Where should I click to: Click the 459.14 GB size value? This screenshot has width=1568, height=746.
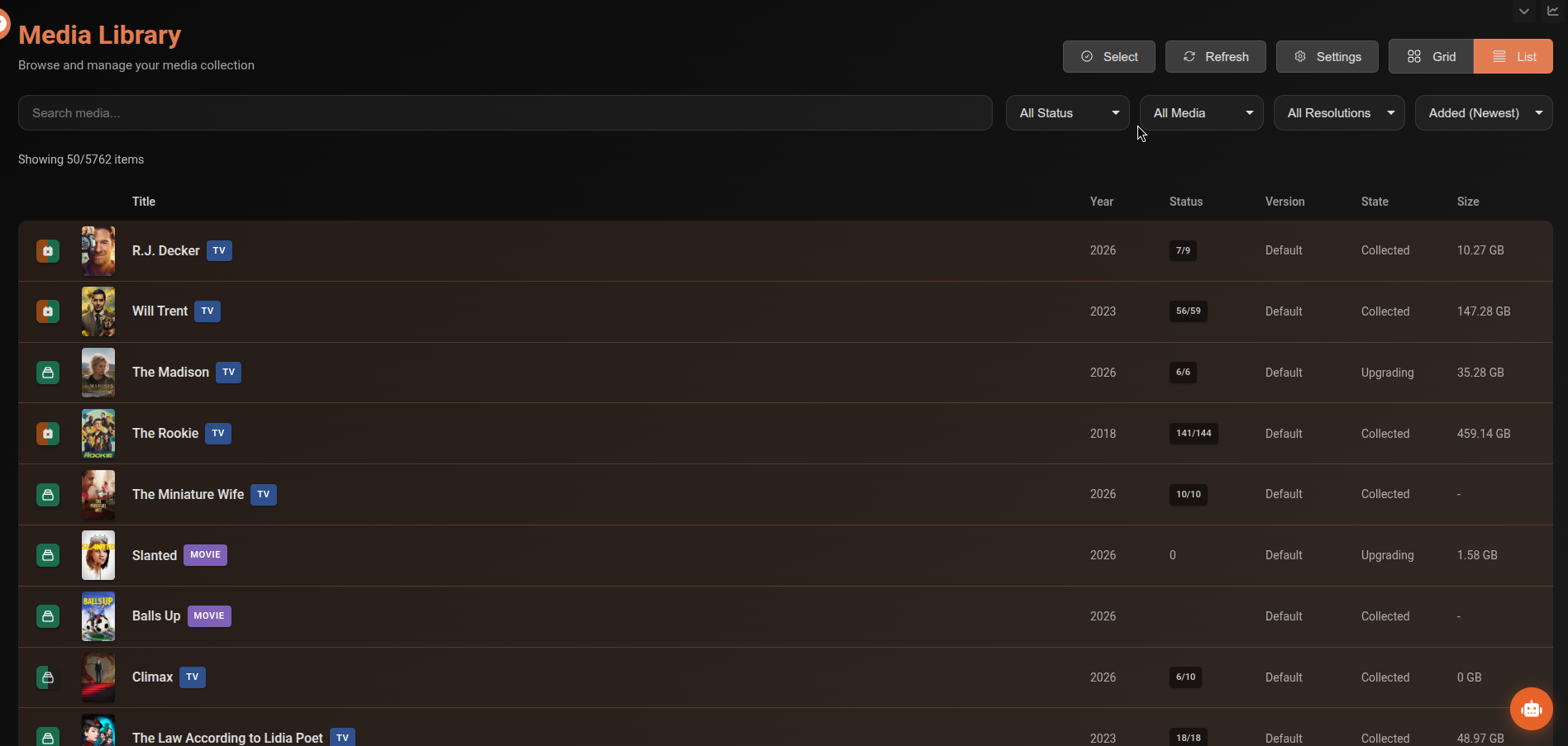pos(1484,434)
